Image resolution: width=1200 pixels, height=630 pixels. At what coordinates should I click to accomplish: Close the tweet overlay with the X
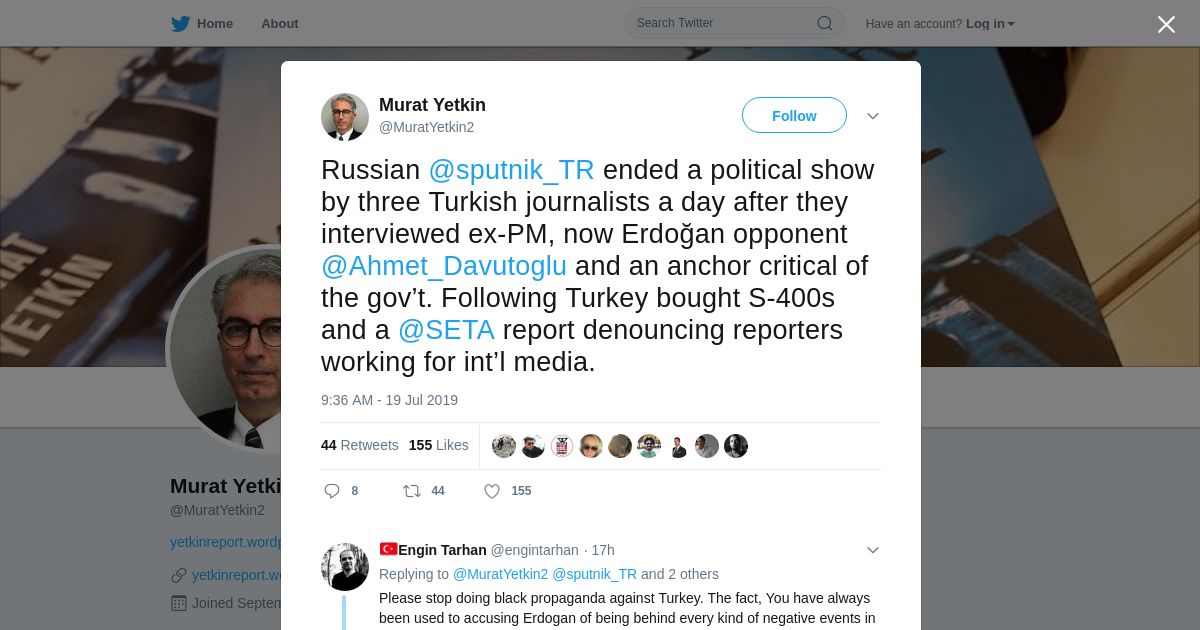click(x=1166, y=24)
